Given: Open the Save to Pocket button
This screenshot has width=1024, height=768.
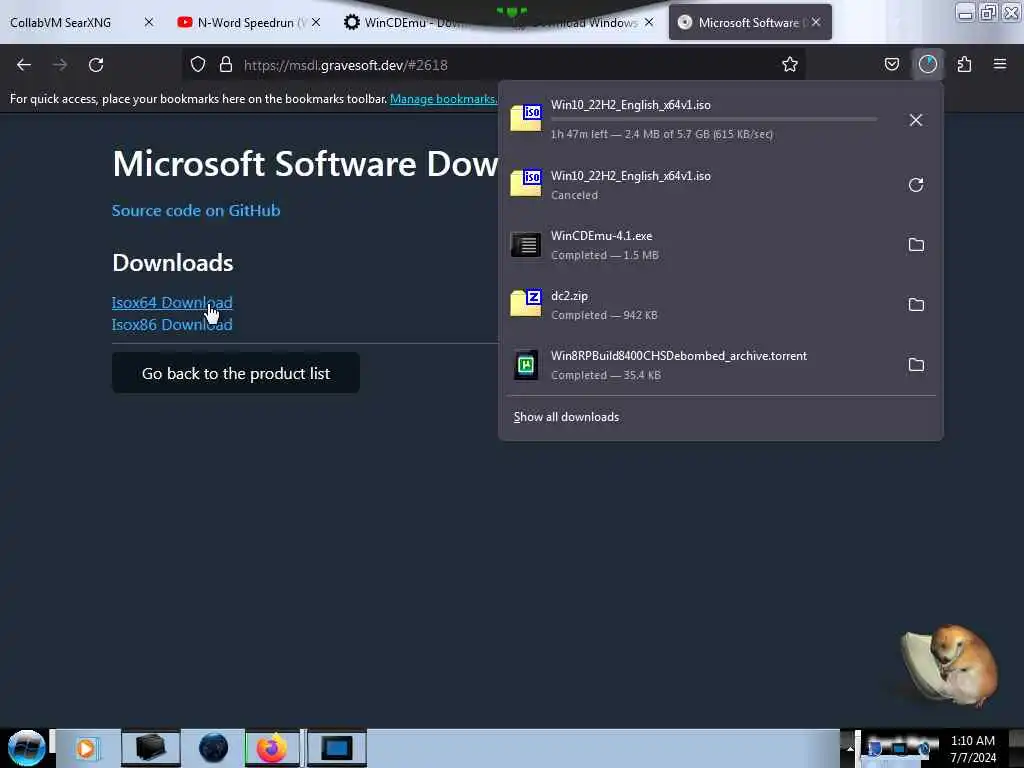Looking at the screenshot, I should (x=891, y=65).
